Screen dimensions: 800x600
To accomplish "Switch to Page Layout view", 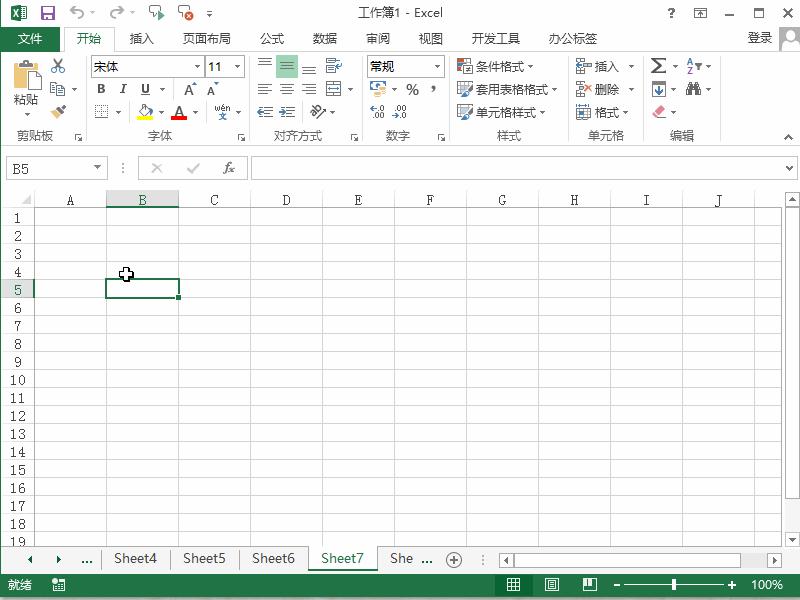I will pos(553,585).
